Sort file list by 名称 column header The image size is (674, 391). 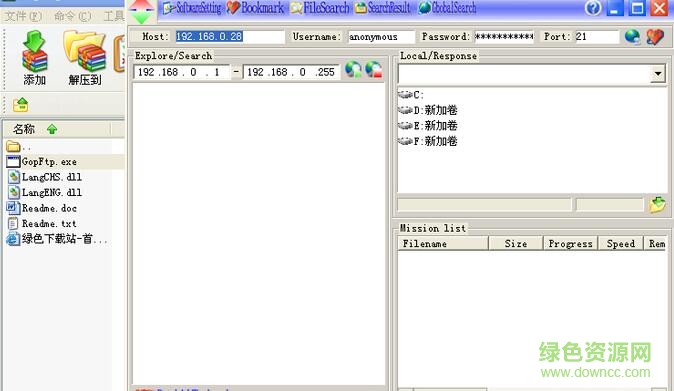pyautogui.click(x=57, y=129)
